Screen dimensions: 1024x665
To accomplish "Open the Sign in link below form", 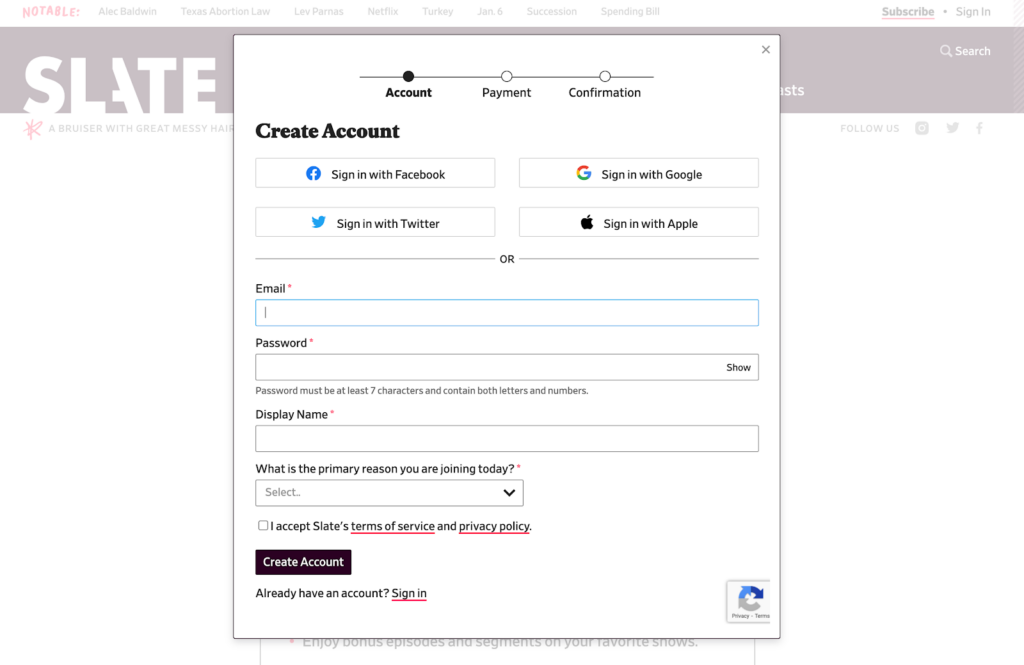I will pos(409,593).
